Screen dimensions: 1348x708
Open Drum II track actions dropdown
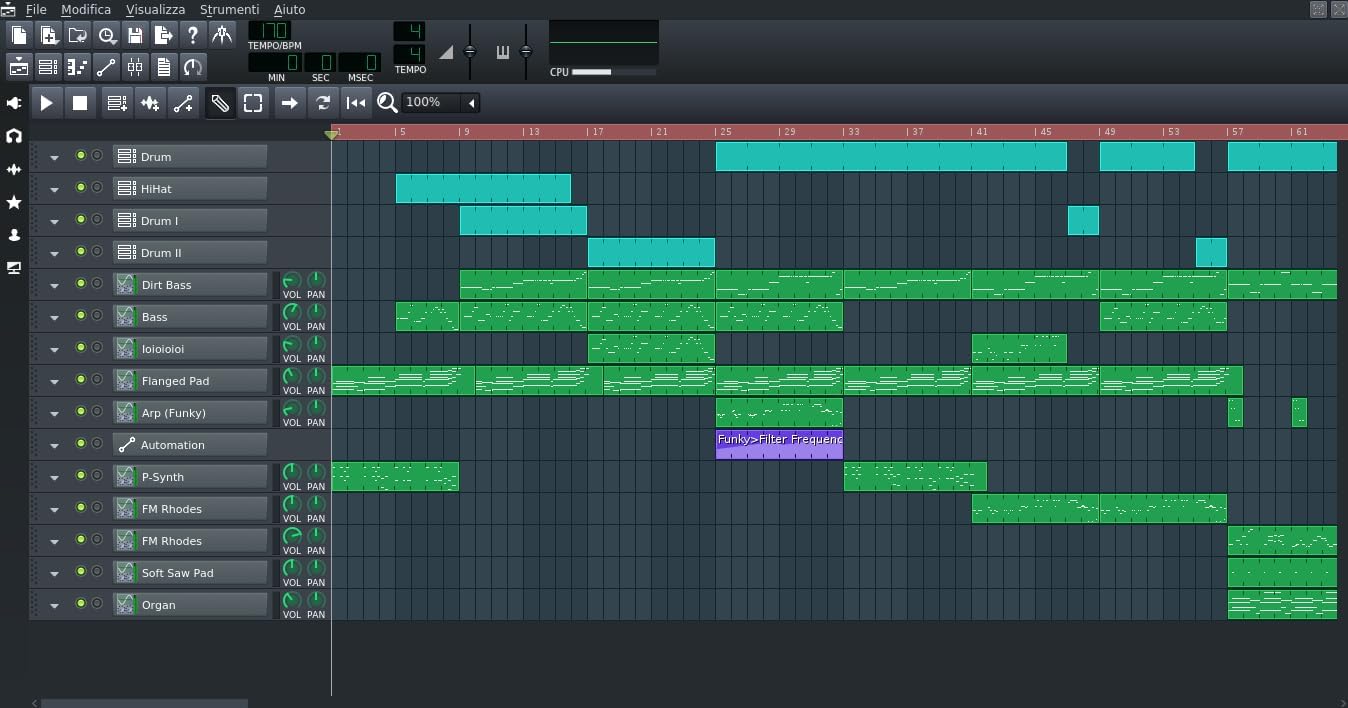point(54,253)
